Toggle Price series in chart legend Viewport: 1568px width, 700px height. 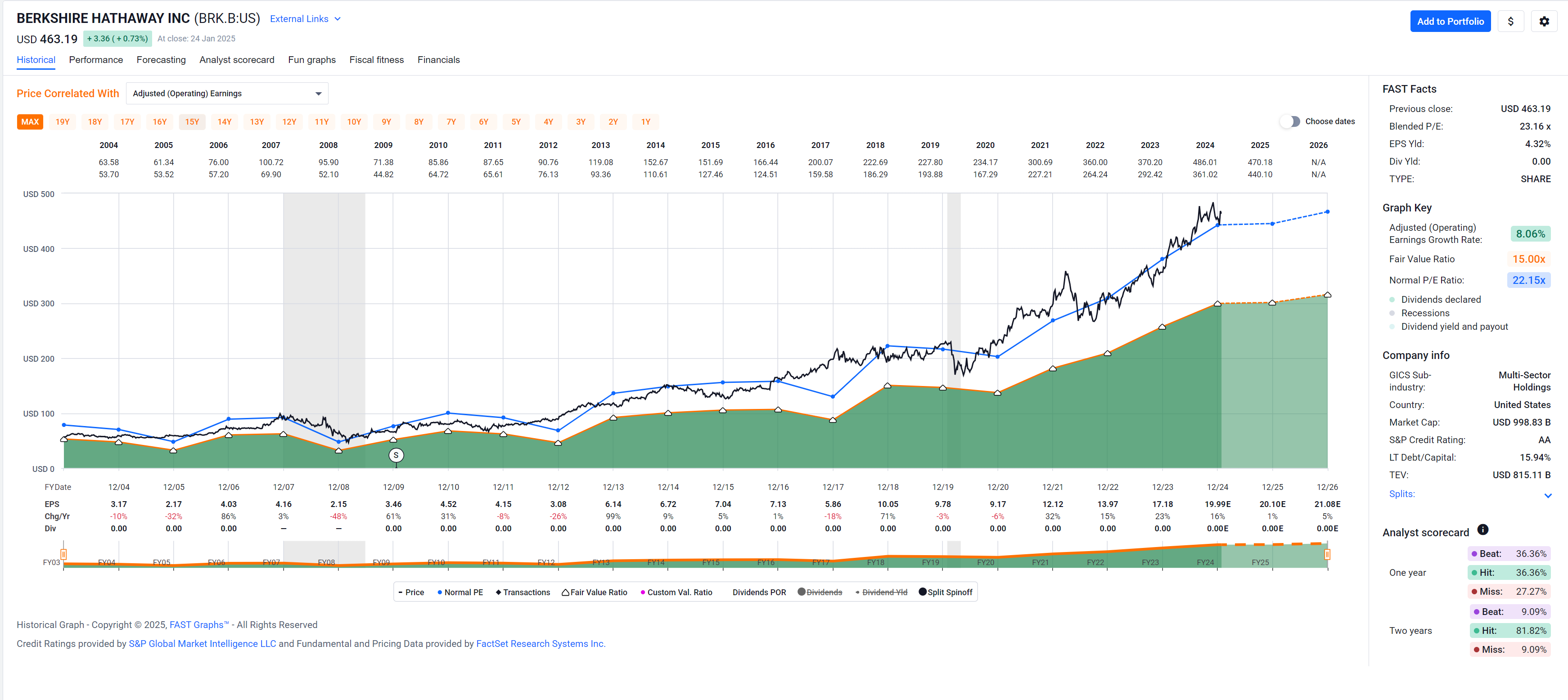coord(411,592)
